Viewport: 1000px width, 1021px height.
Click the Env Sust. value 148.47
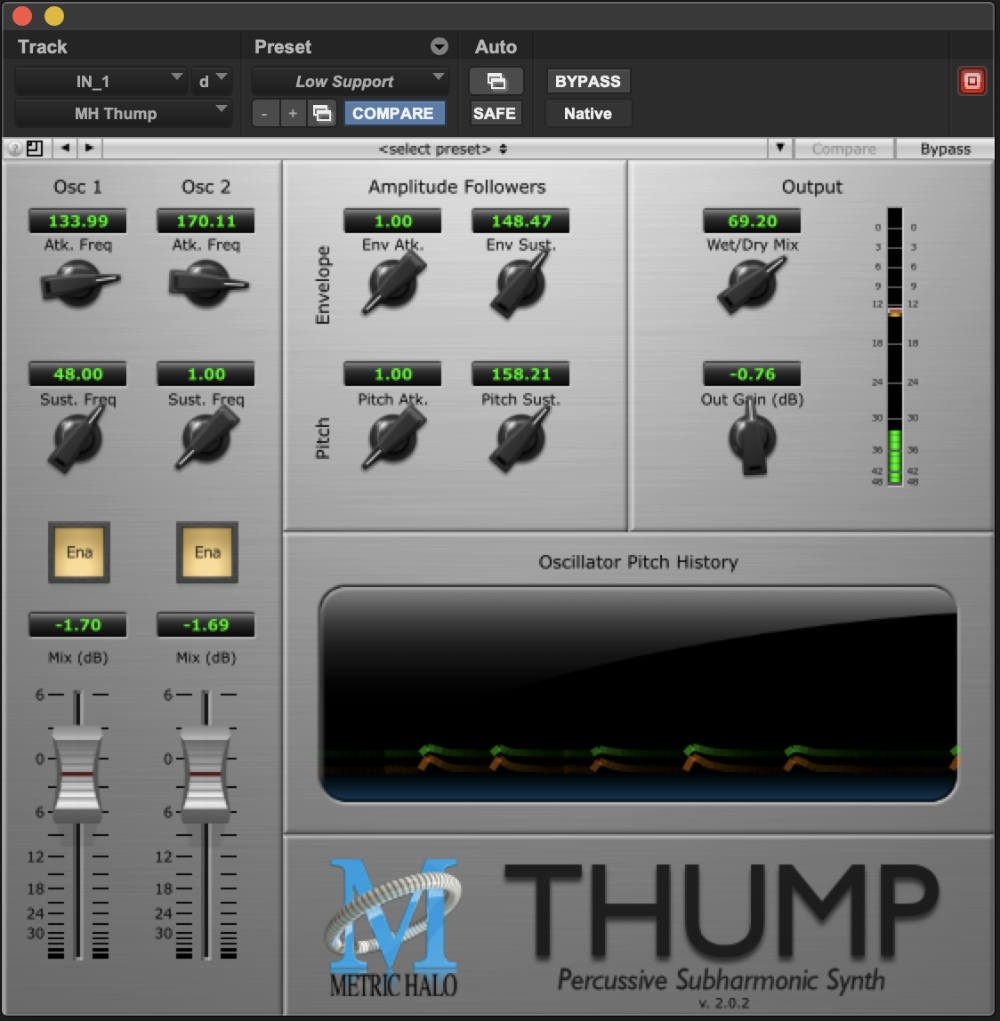coord(521,221)
